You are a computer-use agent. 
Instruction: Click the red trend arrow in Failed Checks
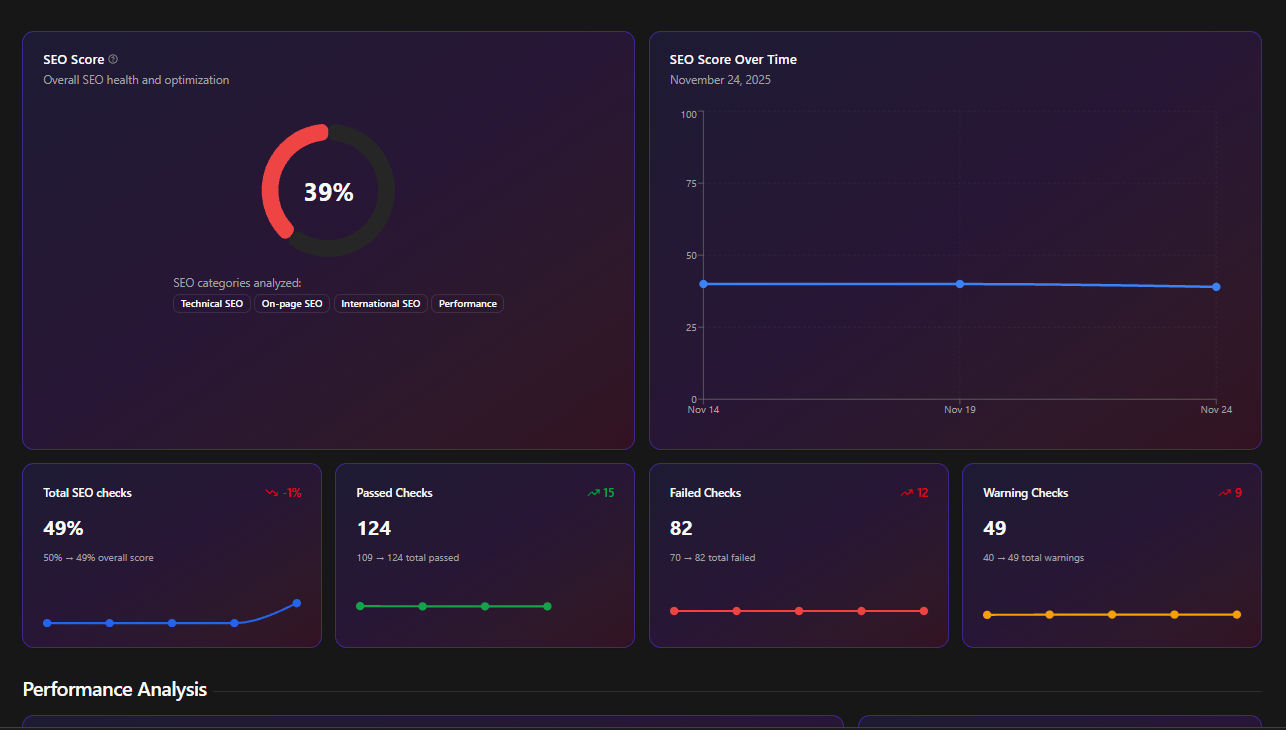pos(907,493)
